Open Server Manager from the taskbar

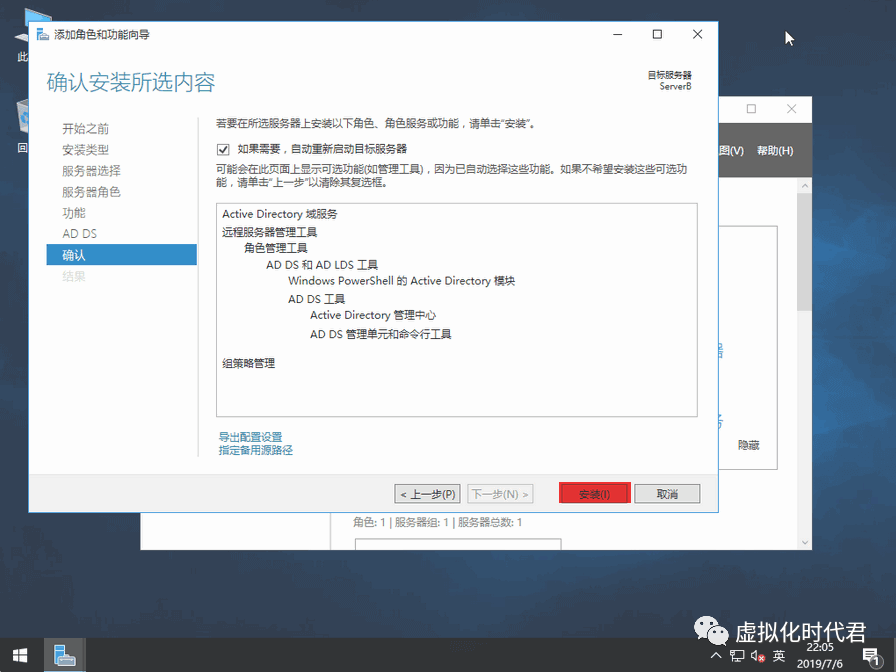(65, 655)
